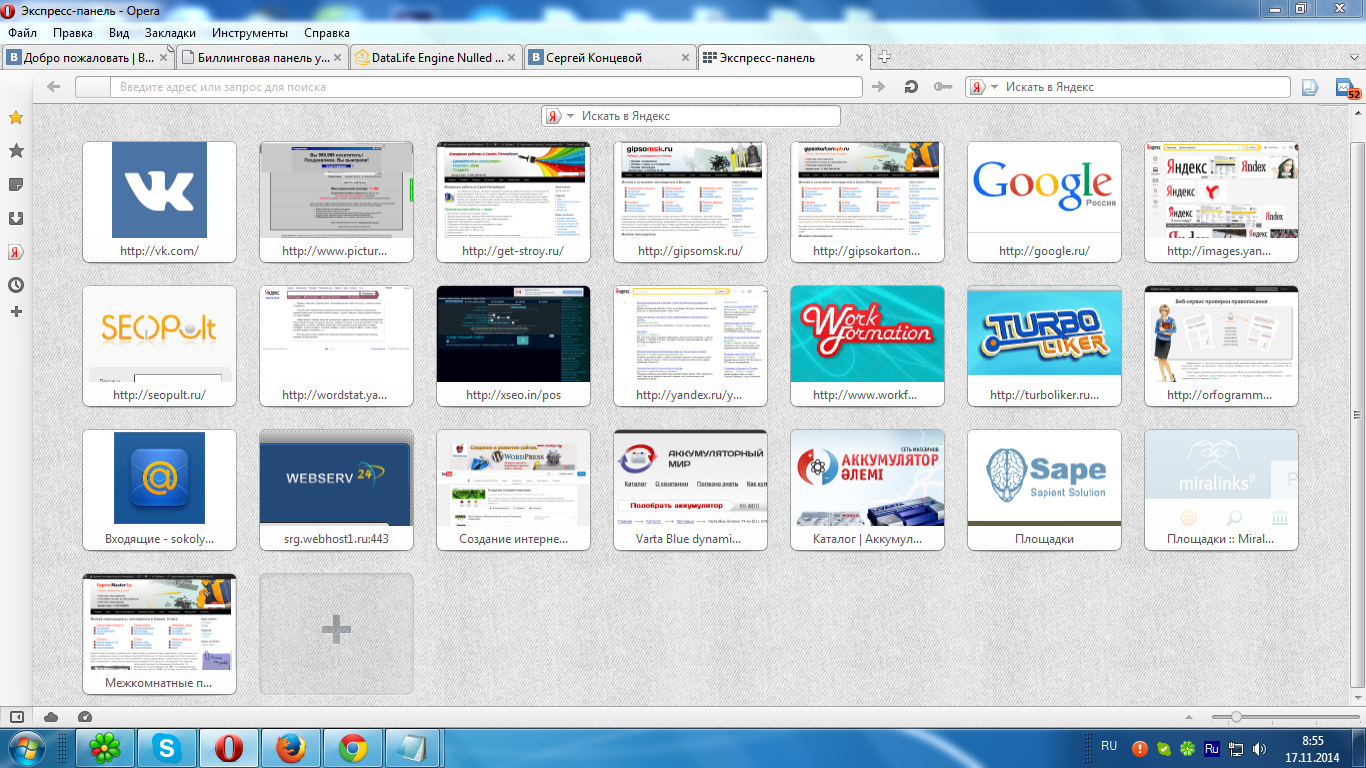Open the Turbo Liker speed dial tile
The height and width of the screenshot is (768, 1366).
[1044, 345]
